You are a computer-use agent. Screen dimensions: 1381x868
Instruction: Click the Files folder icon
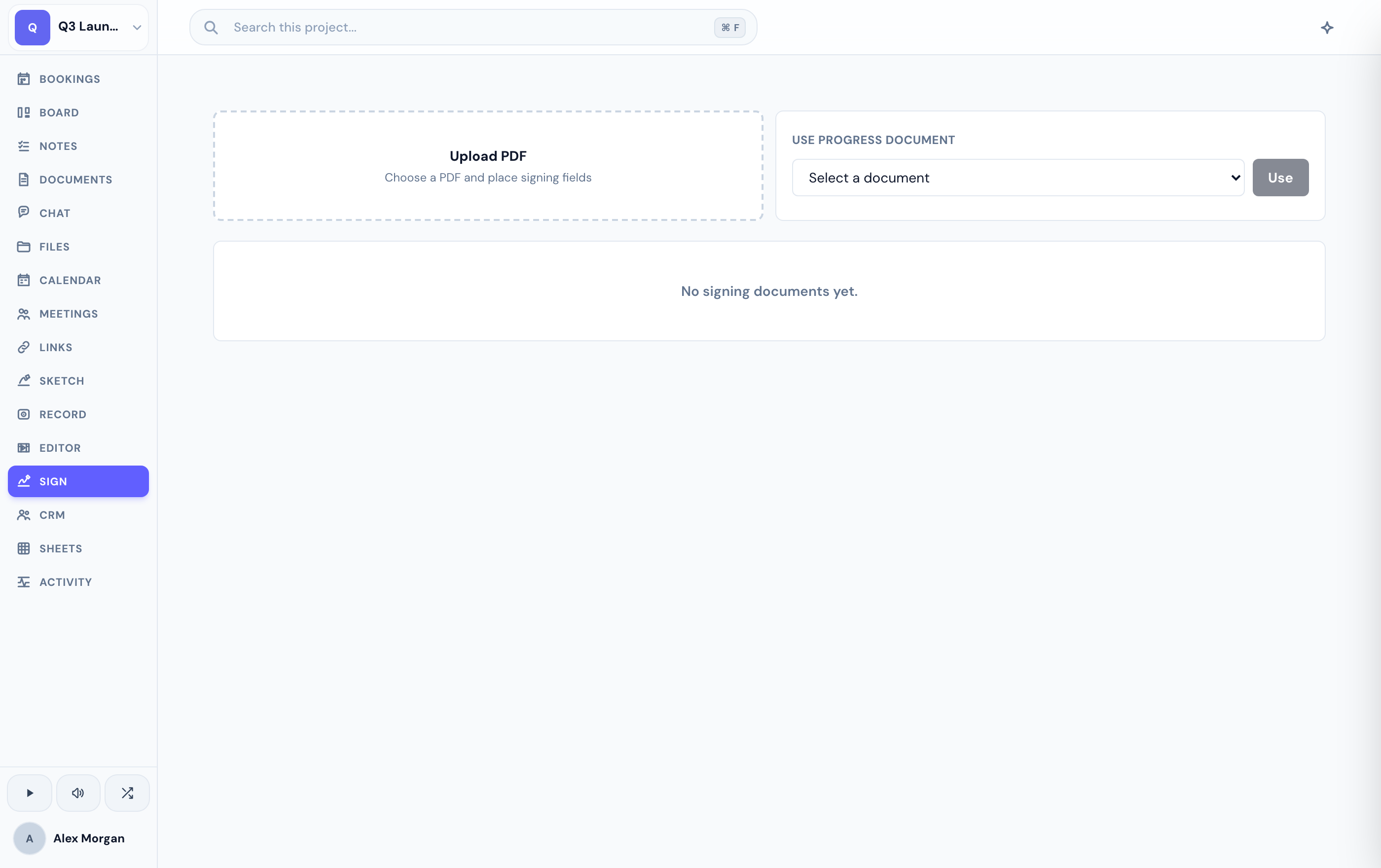pyautogui.click(x=24, y=247)
